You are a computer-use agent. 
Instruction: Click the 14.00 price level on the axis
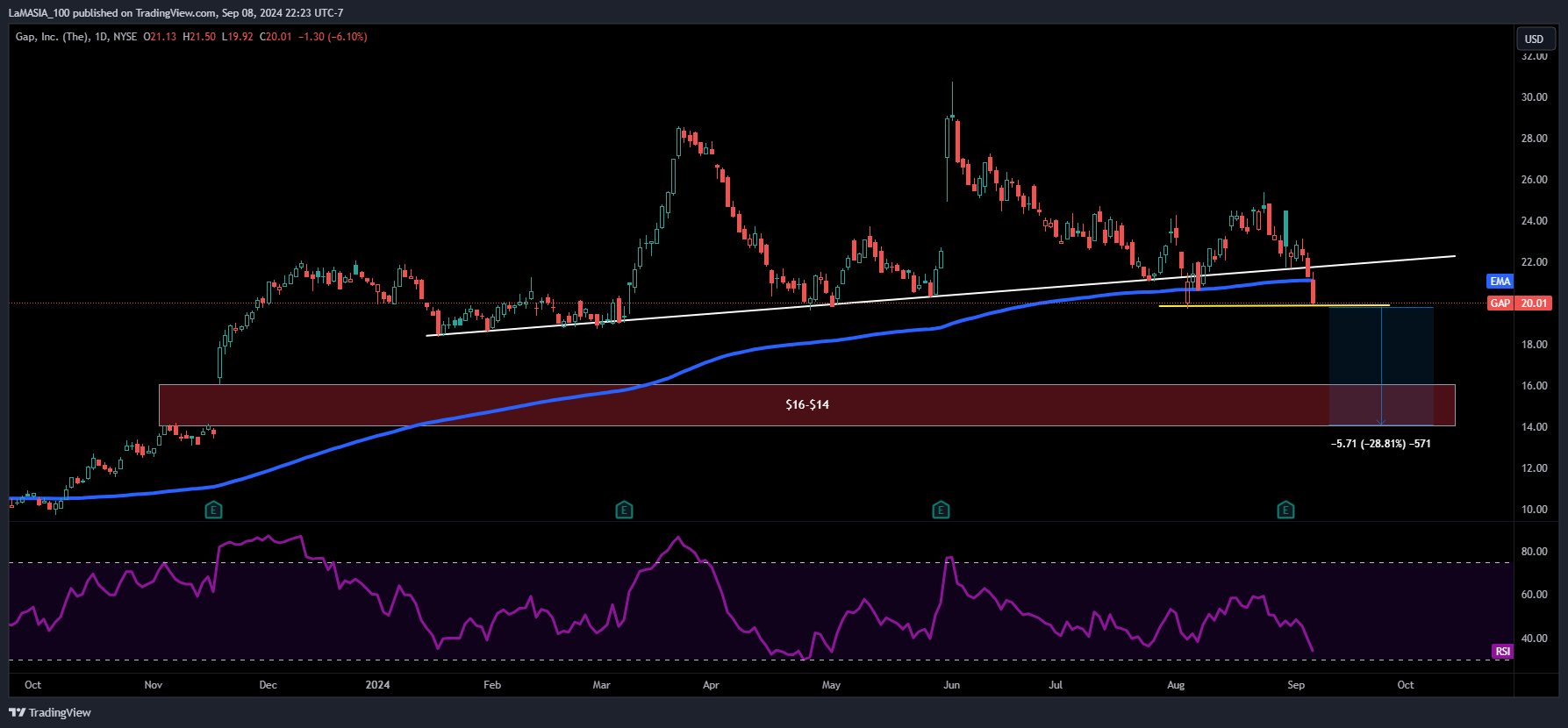tap(1535, 427)
